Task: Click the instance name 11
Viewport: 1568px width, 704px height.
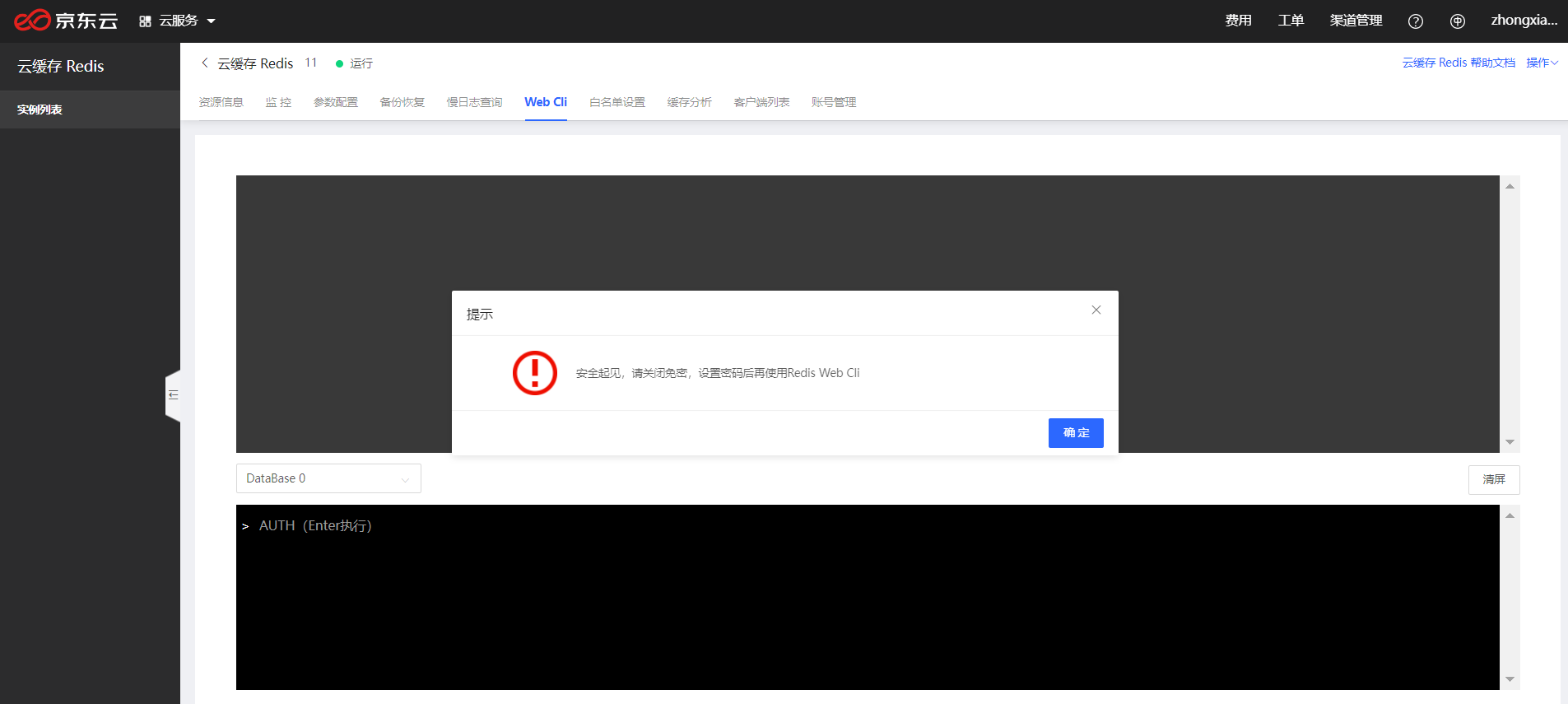Action: click(310, 63)
